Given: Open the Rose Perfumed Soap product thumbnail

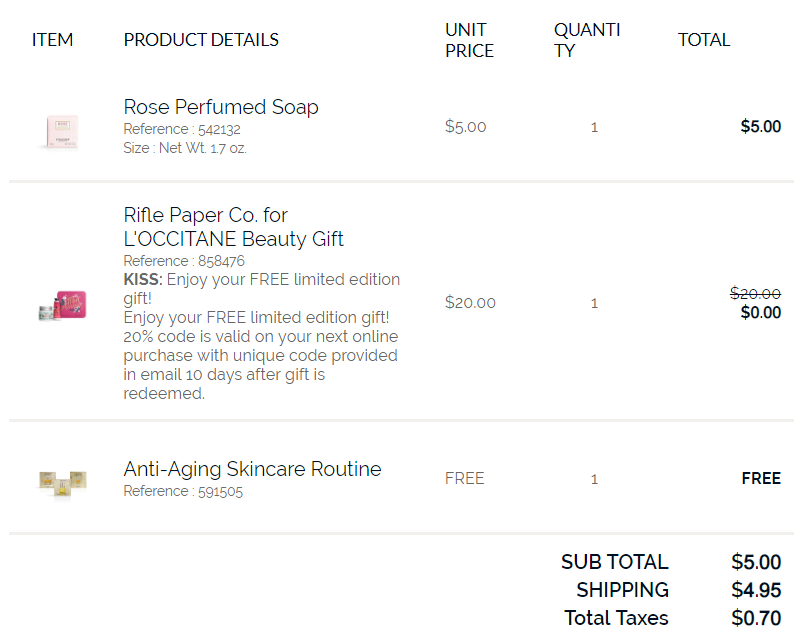Looking at the screenshot, I should pos(62,132).
